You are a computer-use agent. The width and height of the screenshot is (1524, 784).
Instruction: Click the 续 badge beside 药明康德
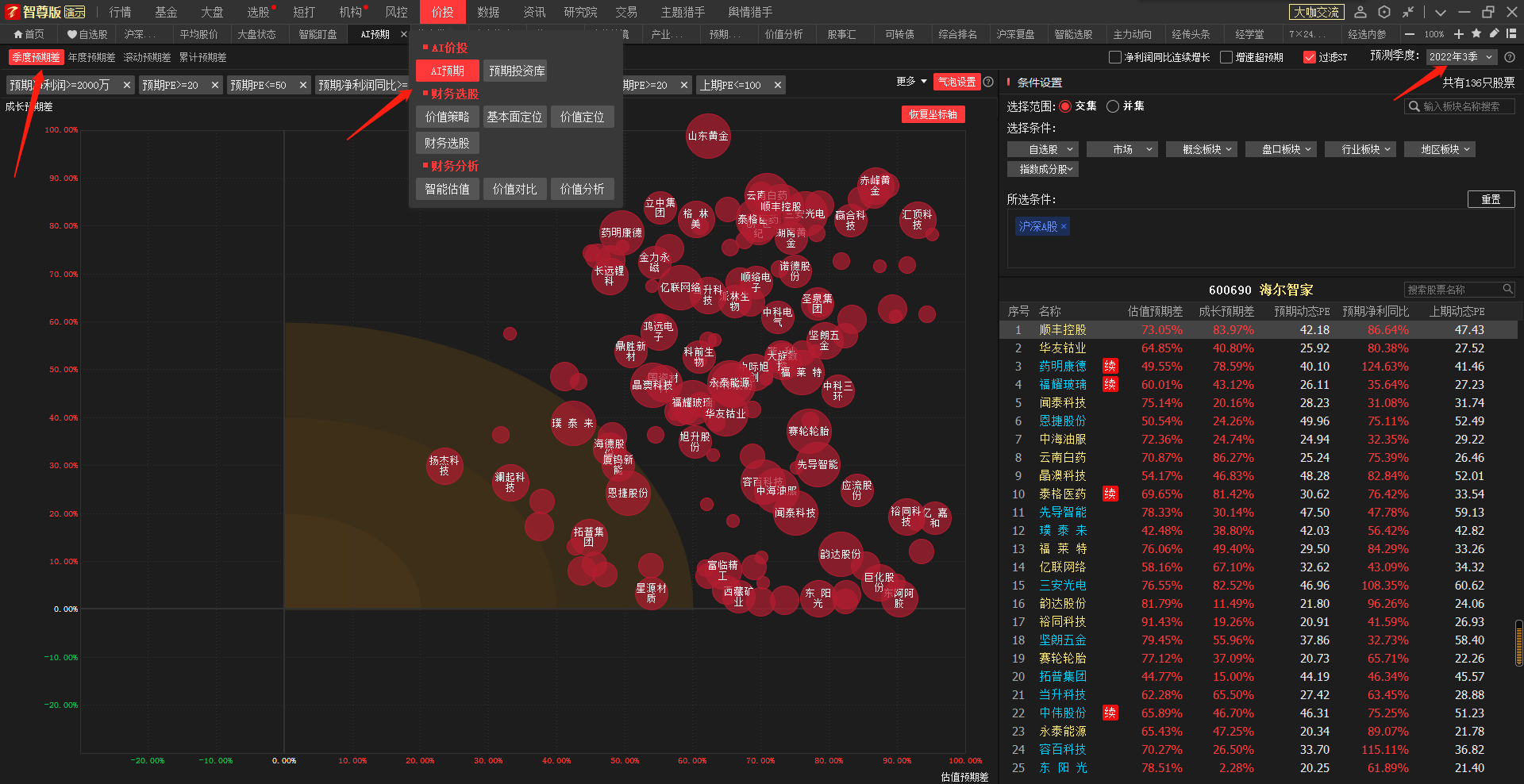click(x=1110, y=366)
